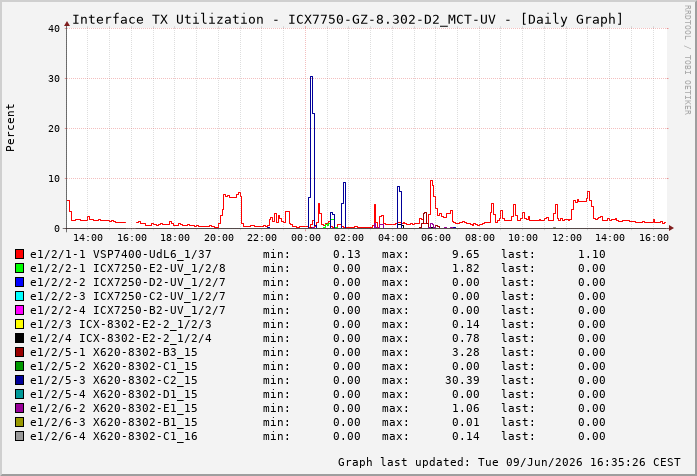Viewport: 697px width, 476px height.
Task: Click legend text e1/2/6-4 X620-8302-C1_16
Action: [x=114, y=436]
